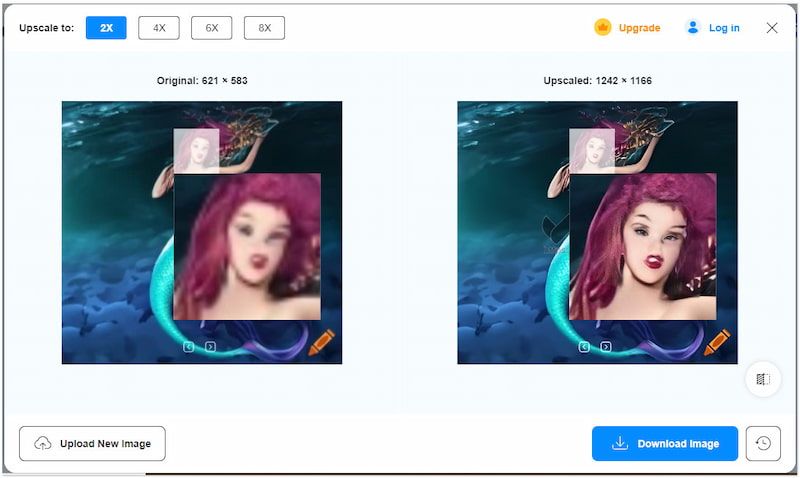Viewport: 800px width, 478px height.
Task: Click magnified face preview in upscaled image
Action: pos(643,247)
